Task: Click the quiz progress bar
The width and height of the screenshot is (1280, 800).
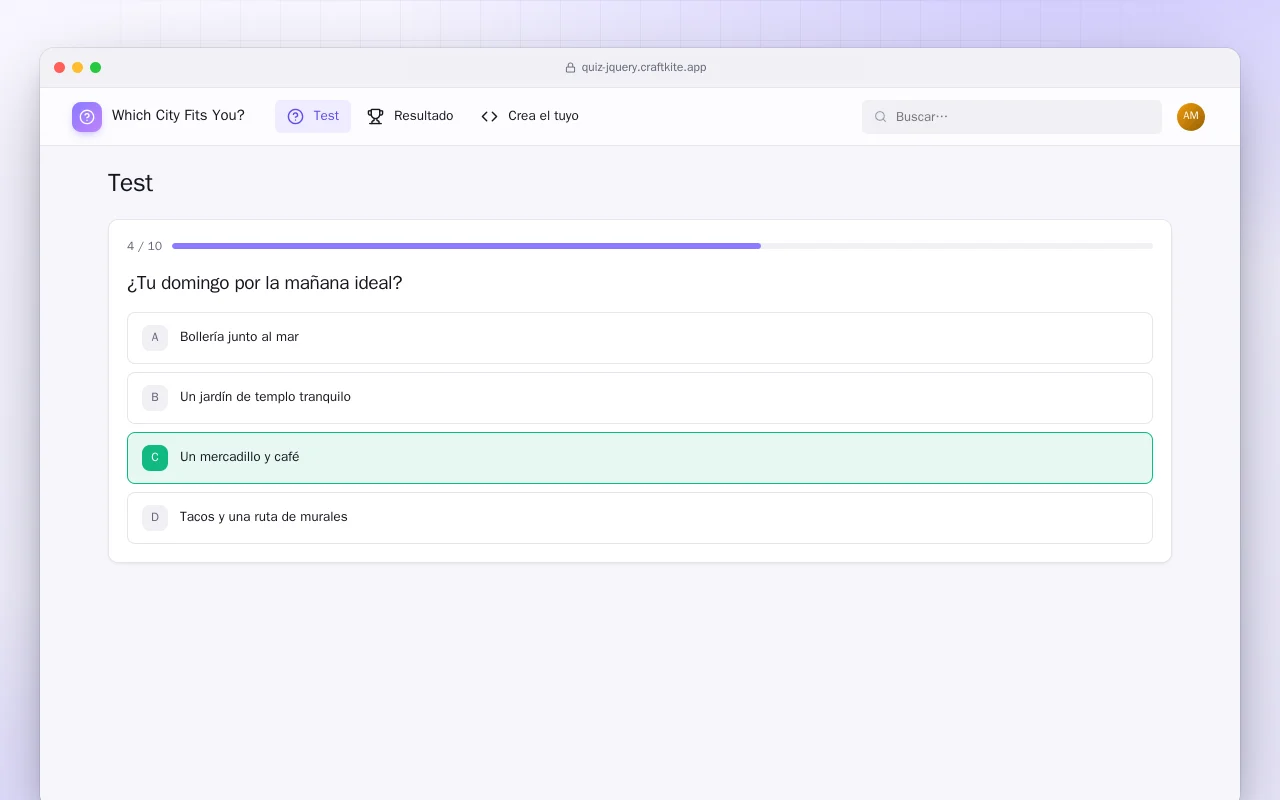Action: pyautogui.click(x=662, y=246)
